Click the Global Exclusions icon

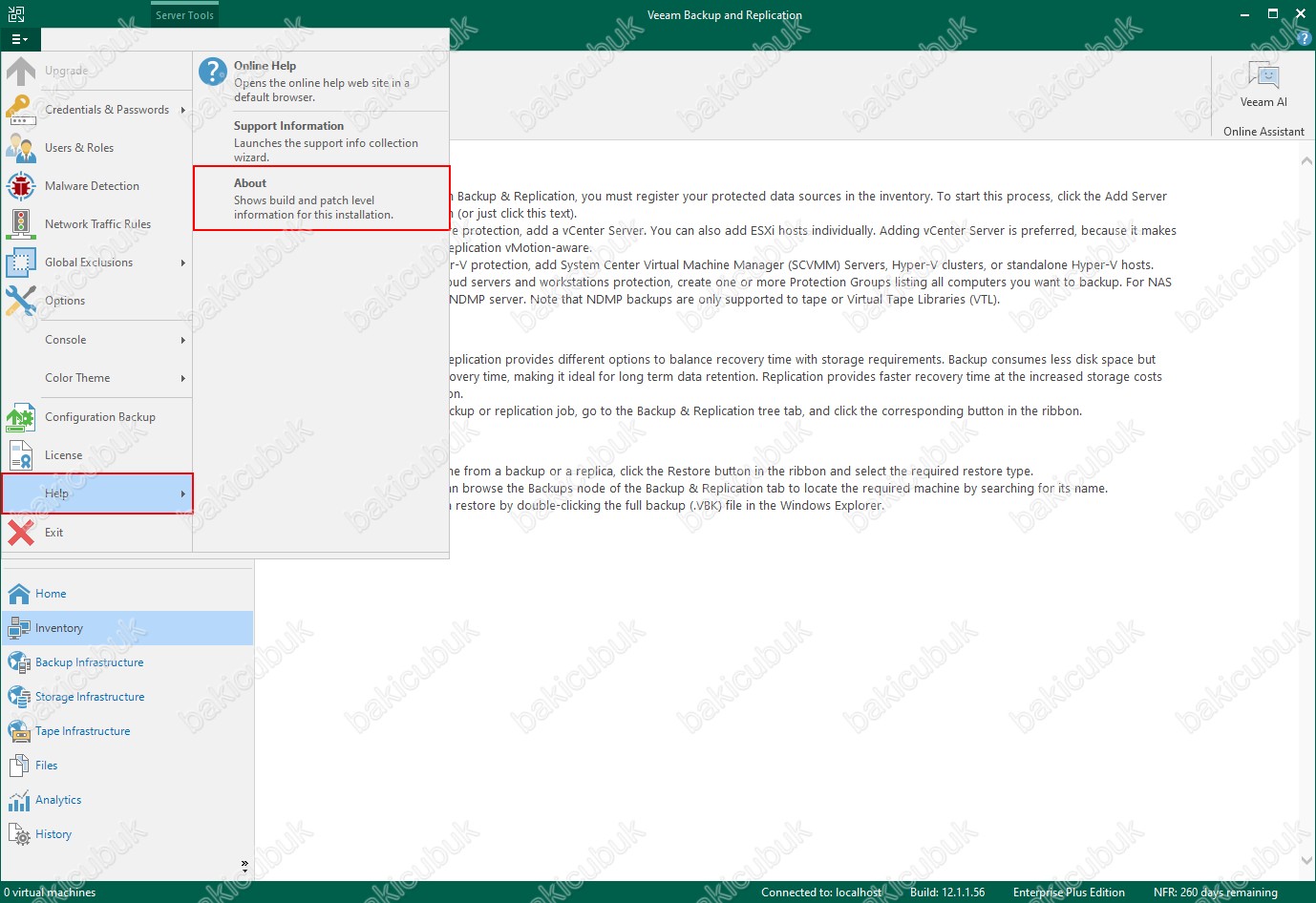point(21,262)
